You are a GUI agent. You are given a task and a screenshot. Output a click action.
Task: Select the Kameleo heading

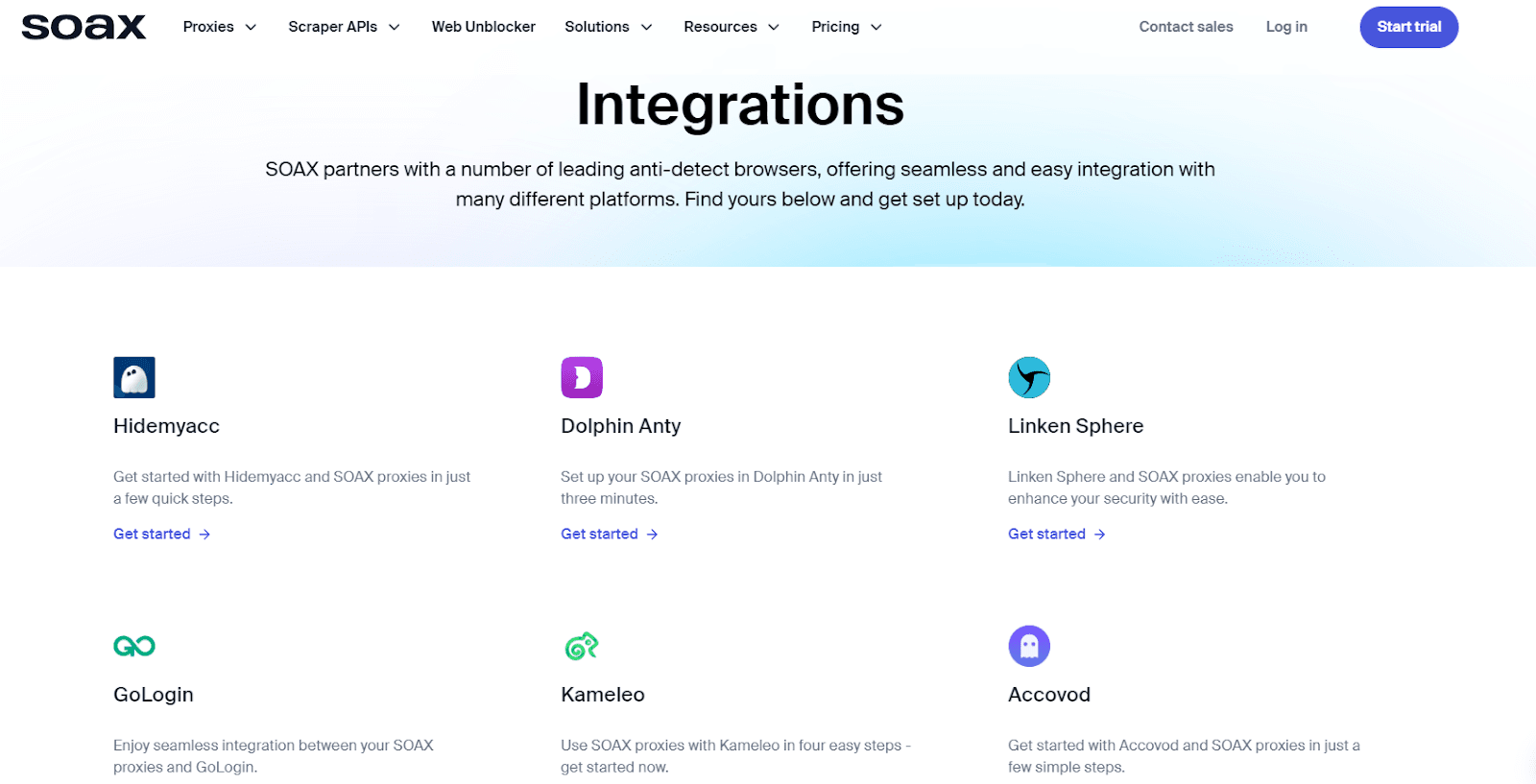[x=603, y=695]
